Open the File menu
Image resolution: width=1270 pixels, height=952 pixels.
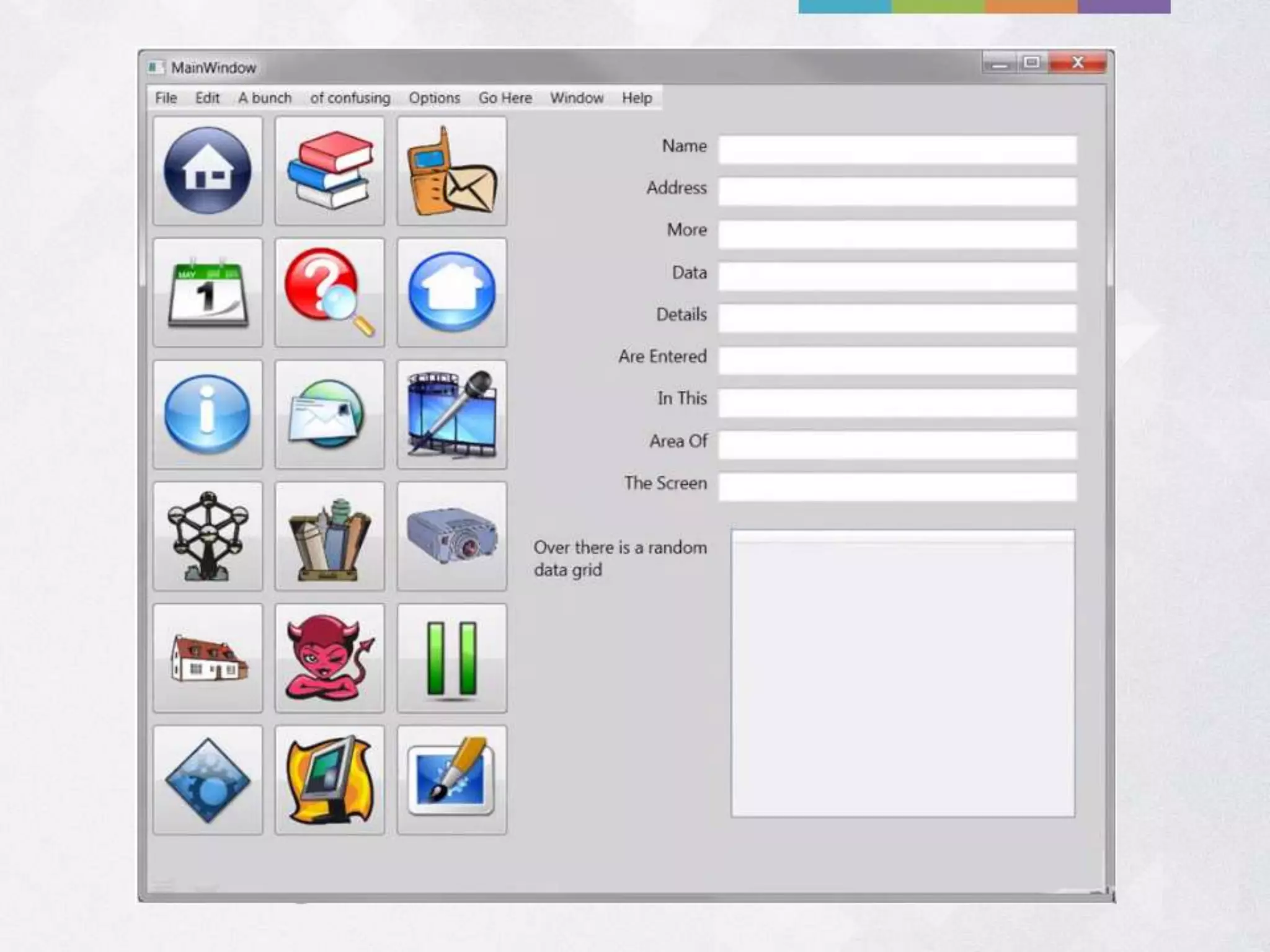coord(166,98)
